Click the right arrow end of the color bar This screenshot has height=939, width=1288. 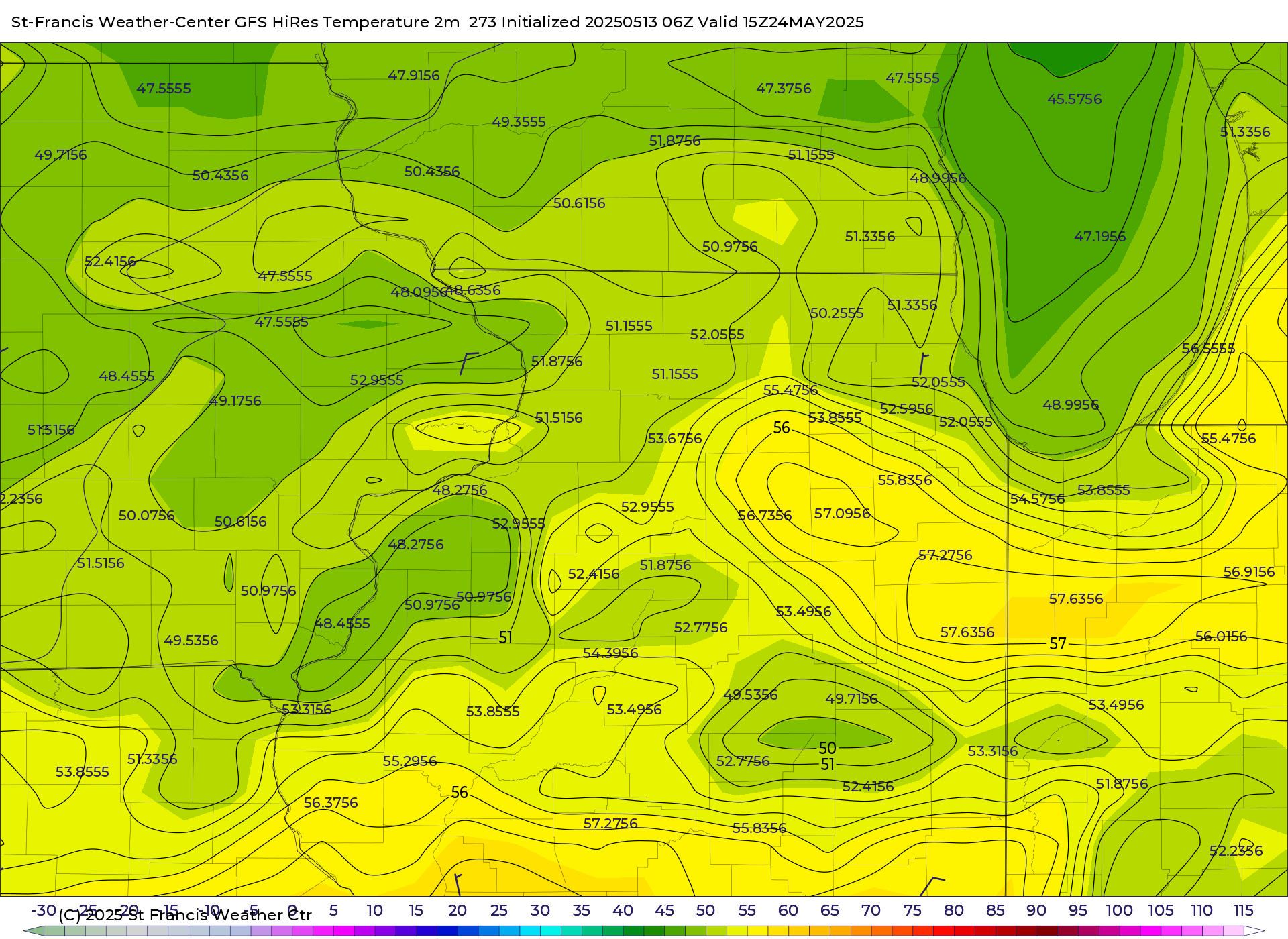pyautogui.click(x=1254, y=931)
